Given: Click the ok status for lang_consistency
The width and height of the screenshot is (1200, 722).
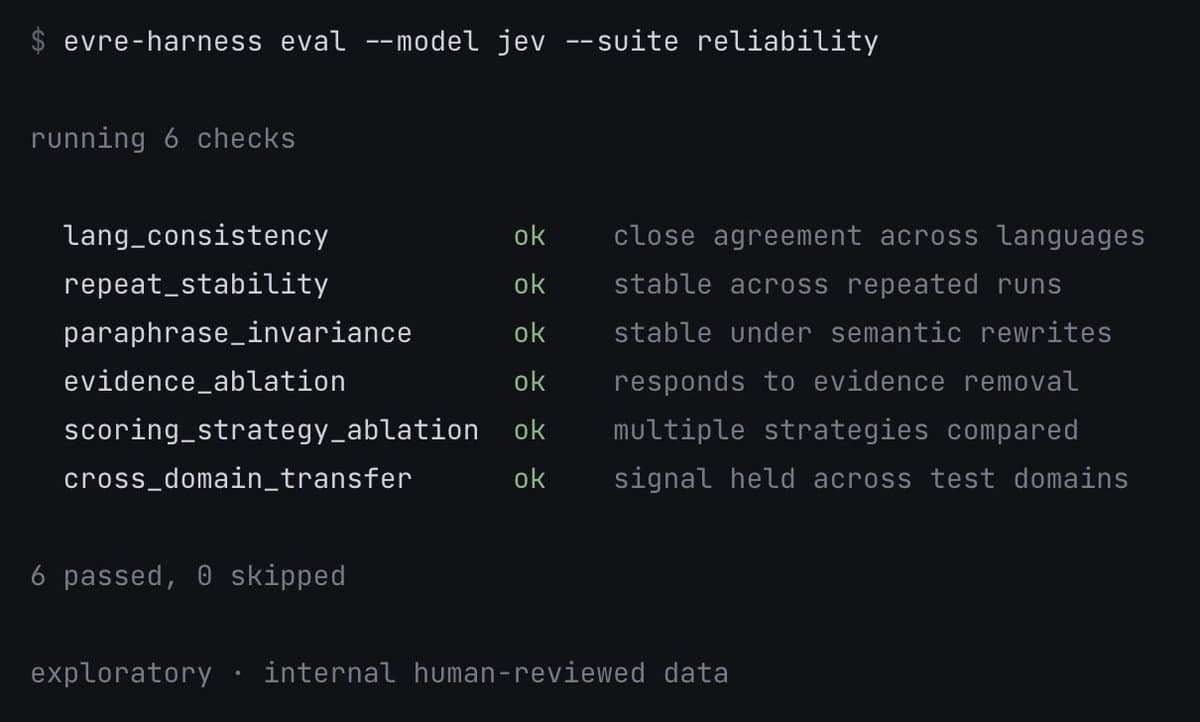Looking at the screenshot, I should coord(530,237).
